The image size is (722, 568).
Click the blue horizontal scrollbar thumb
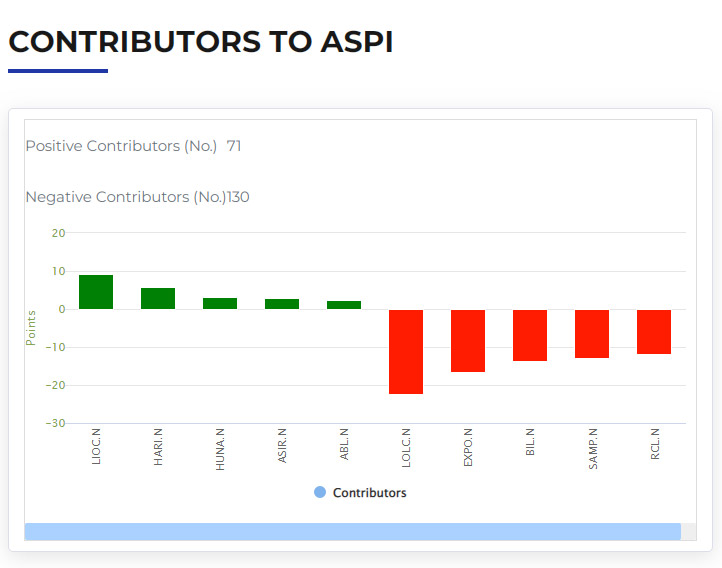(x=353, y=532)
